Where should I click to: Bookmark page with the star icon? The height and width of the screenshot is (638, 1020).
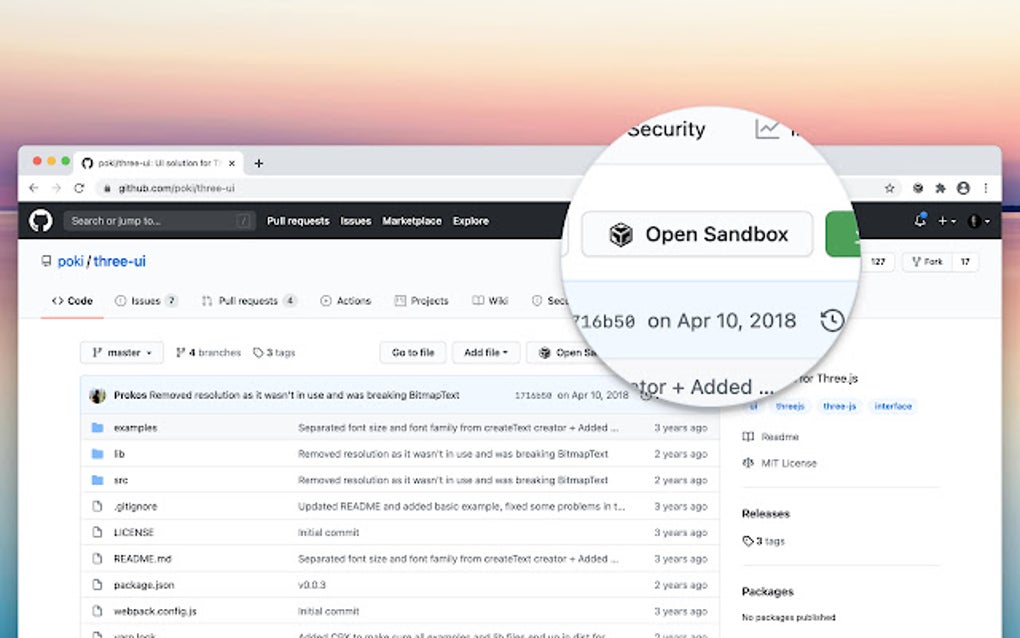(x=889, y=188)
